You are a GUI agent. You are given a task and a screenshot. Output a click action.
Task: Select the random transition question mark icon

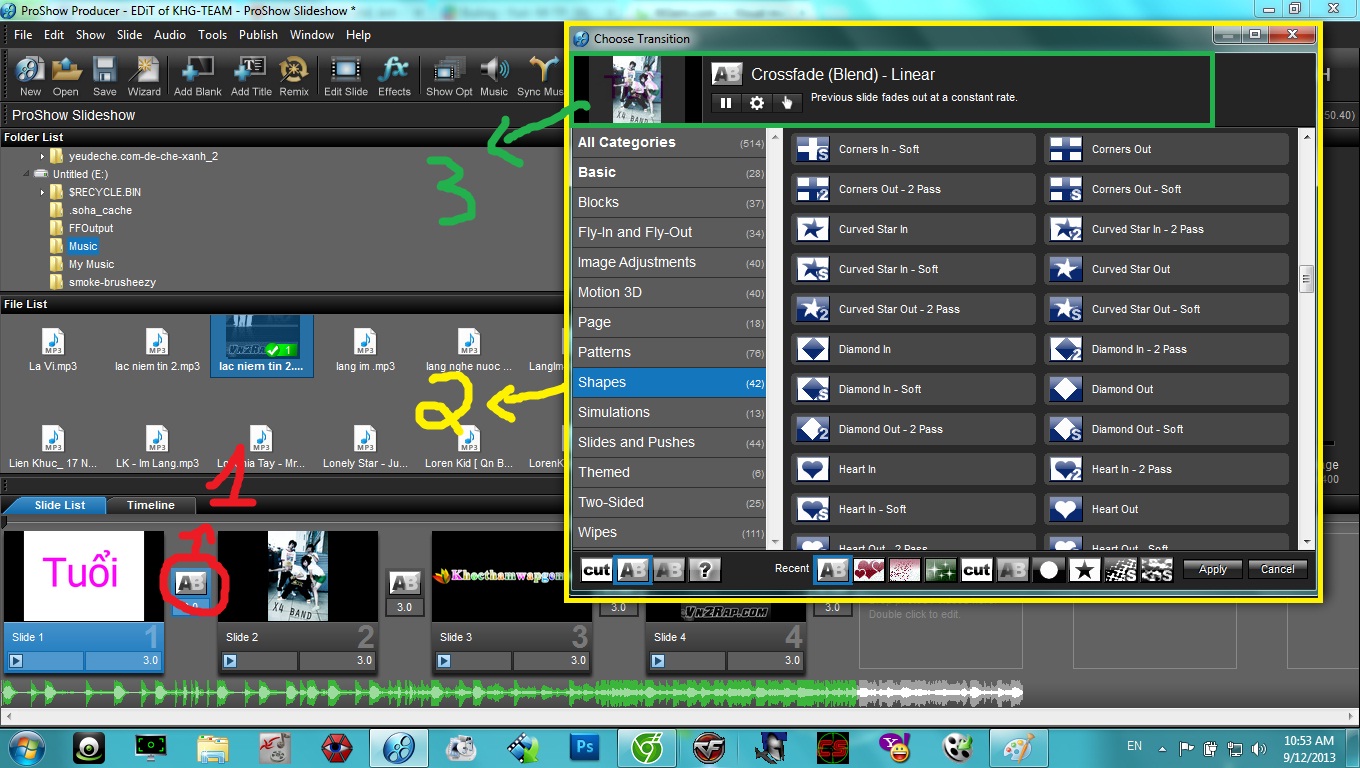(705, 570)
